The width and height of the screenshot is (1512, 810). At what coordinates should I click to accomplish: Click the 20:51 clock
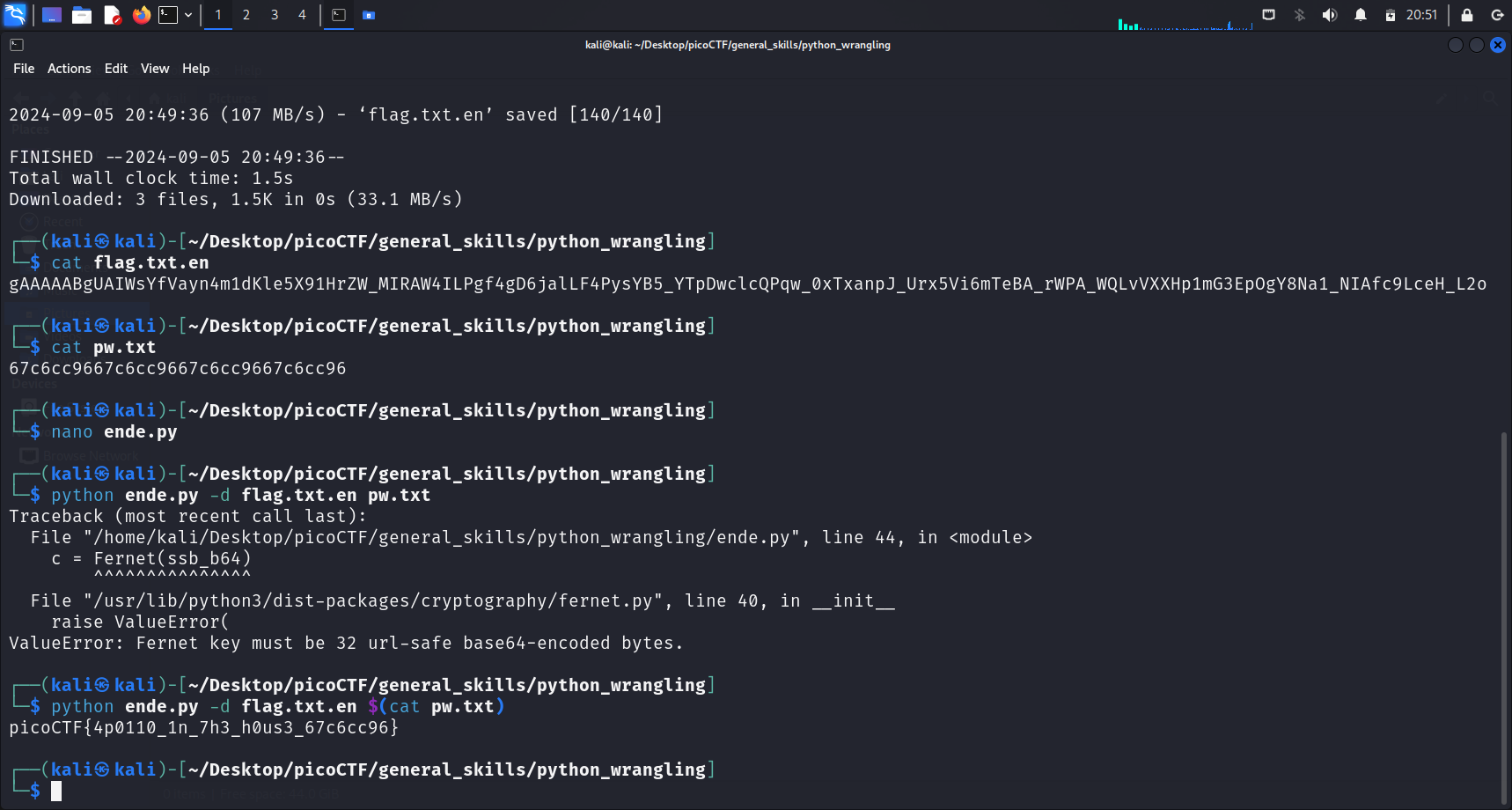(1421, 15)
